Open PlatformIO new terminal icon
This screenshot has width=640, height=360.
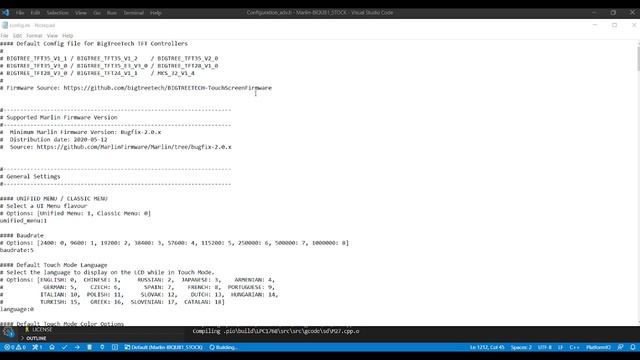pos(115,347)
